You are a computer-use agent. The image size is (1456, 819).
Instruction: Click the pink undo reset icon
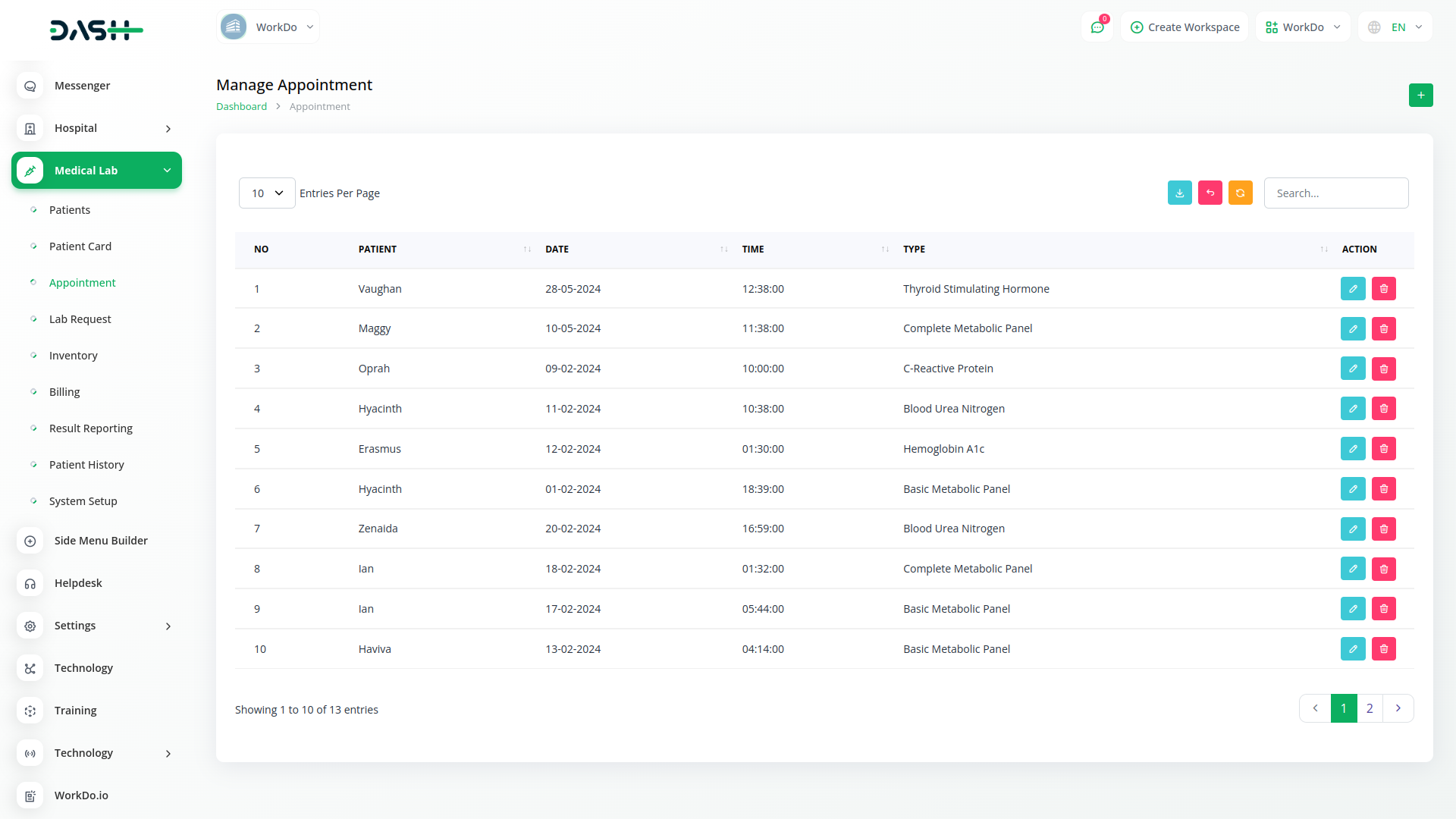click(x=1210, y=193)
